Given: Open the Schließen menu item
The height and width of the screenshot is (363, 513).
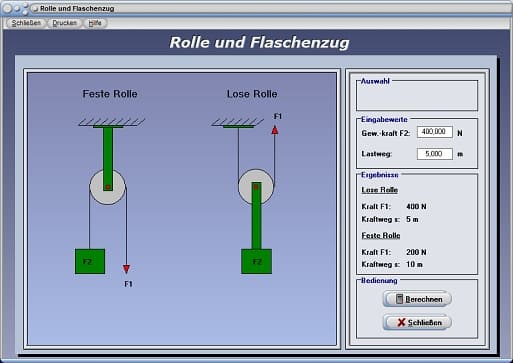Looking at the screenshot, I should (26, 23).
